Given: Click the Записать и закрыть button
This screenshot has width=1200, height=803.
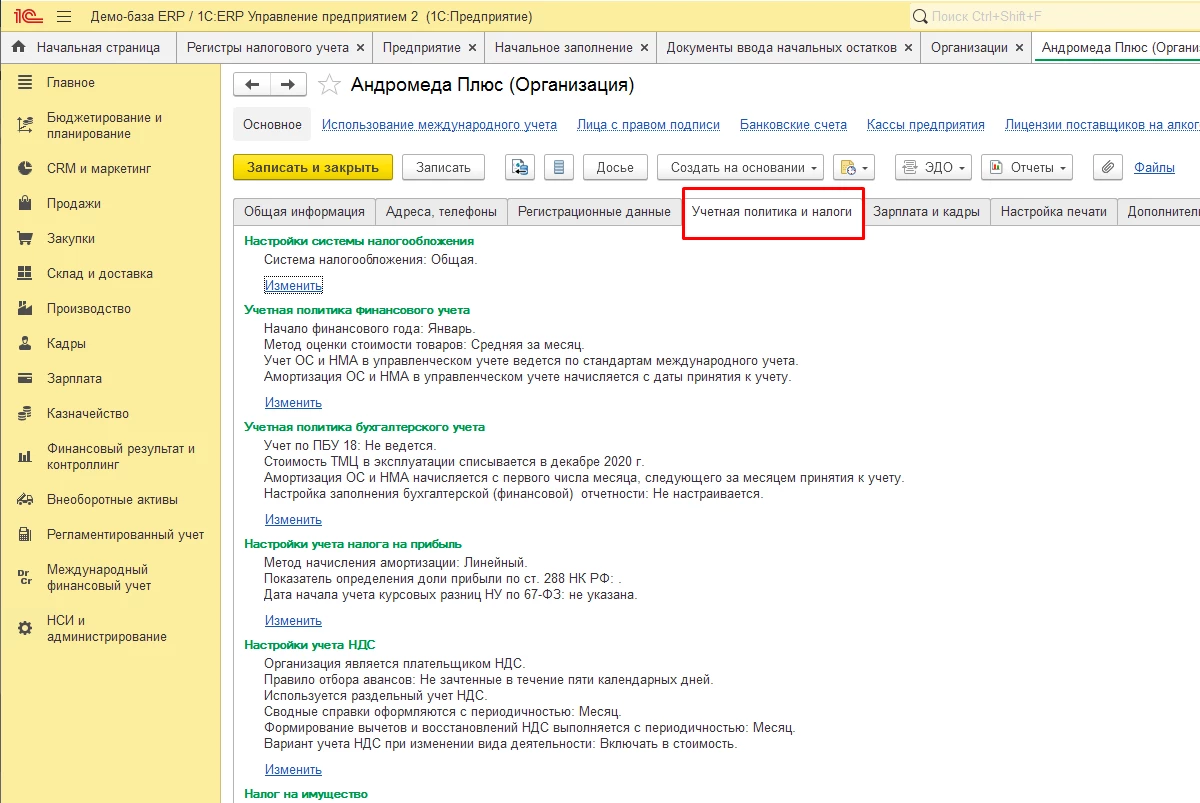Looking at the screenshot, I should [313, 167].
